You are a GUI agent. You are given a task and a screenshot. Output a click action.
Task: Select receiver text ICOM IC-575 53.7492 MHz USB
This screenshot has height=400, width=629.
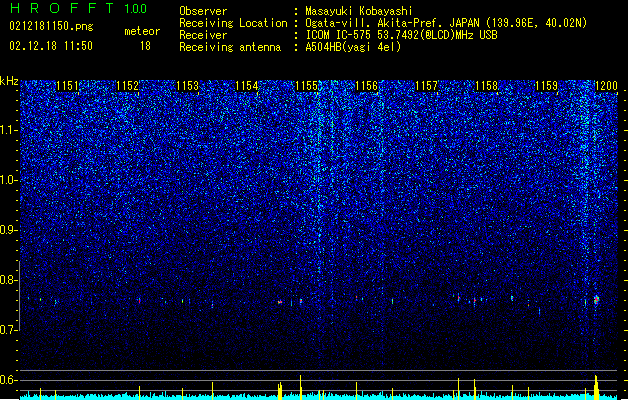(x=401, y=35)
